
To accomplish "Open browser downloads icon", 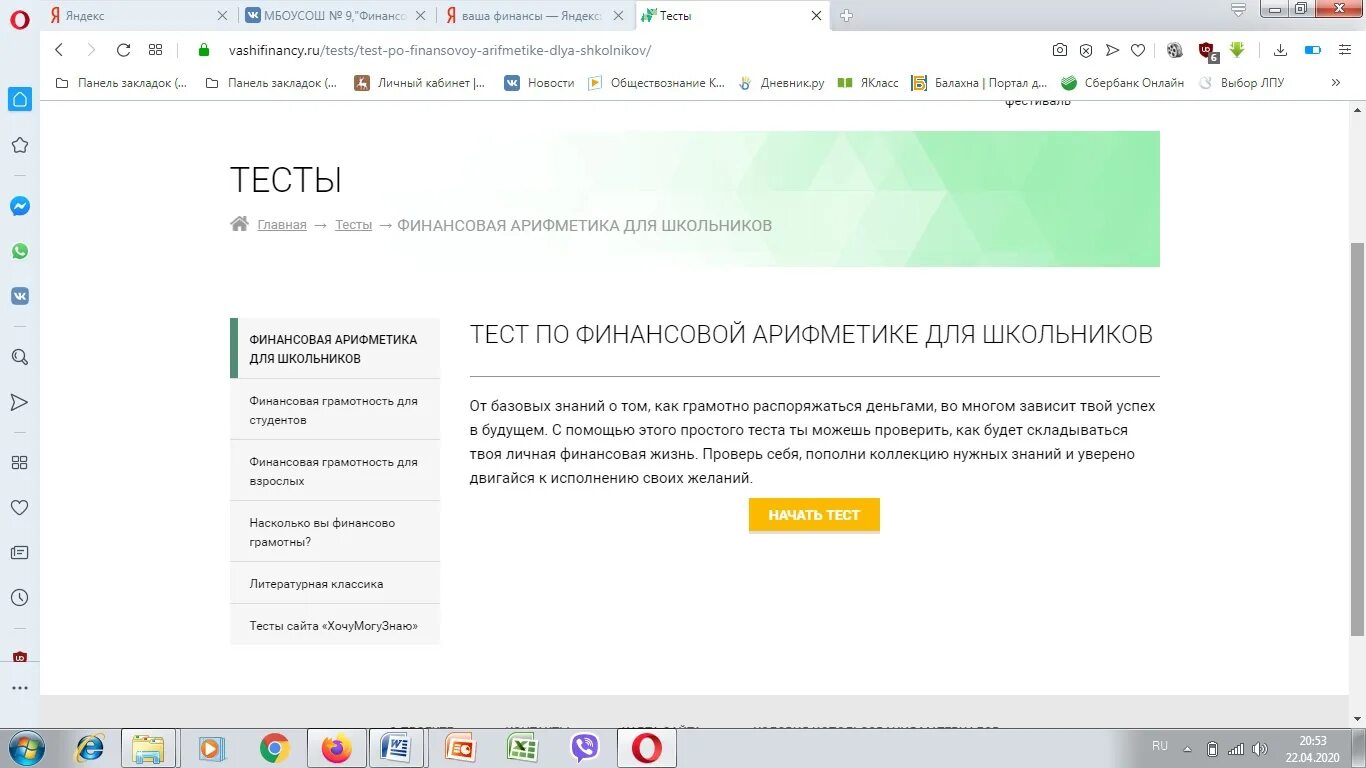I will coord(1280,50).
